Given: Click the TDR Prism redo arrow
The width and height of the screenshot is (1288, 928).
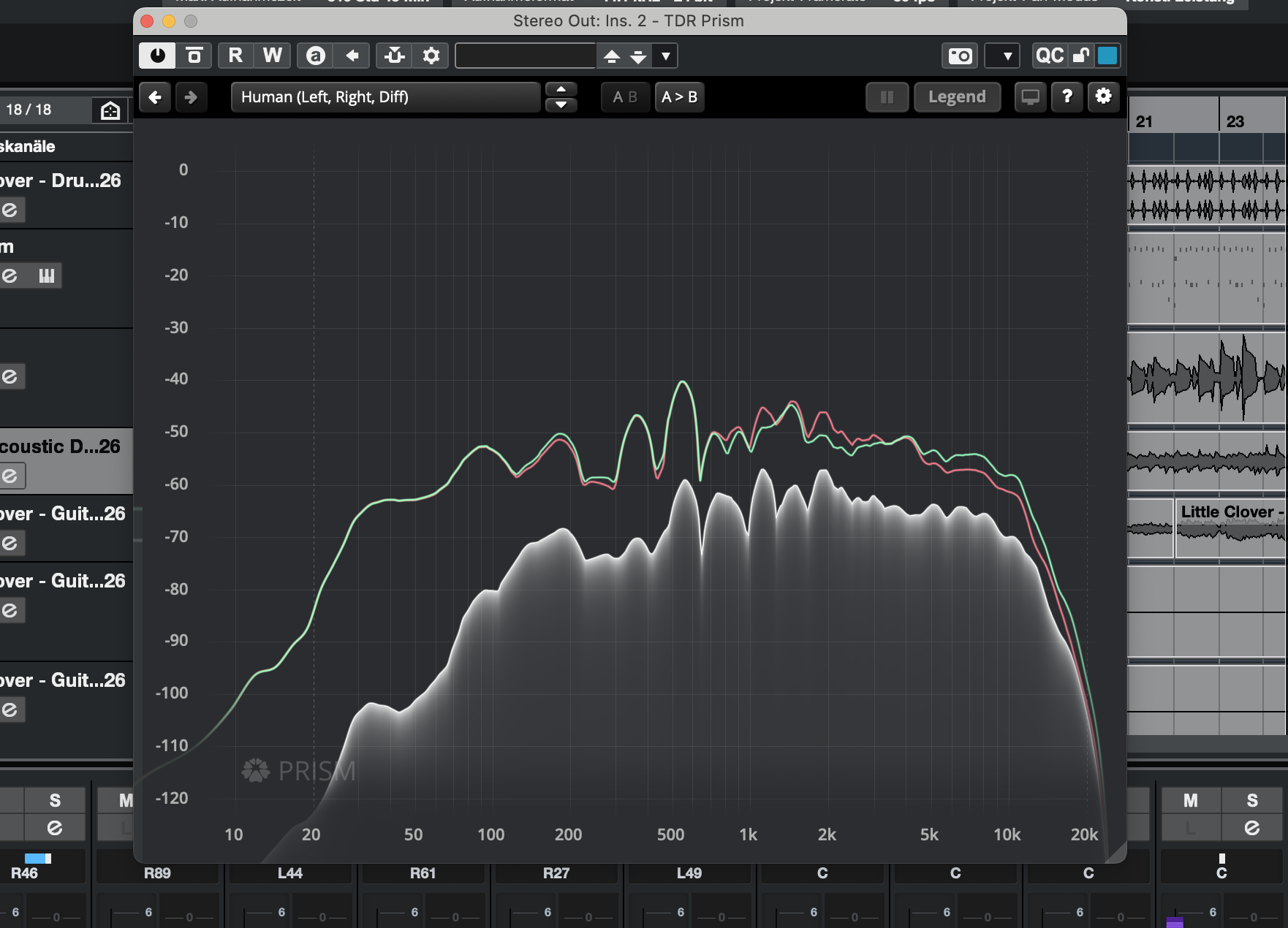Looking at the screenshot, I should pos(191,97).
